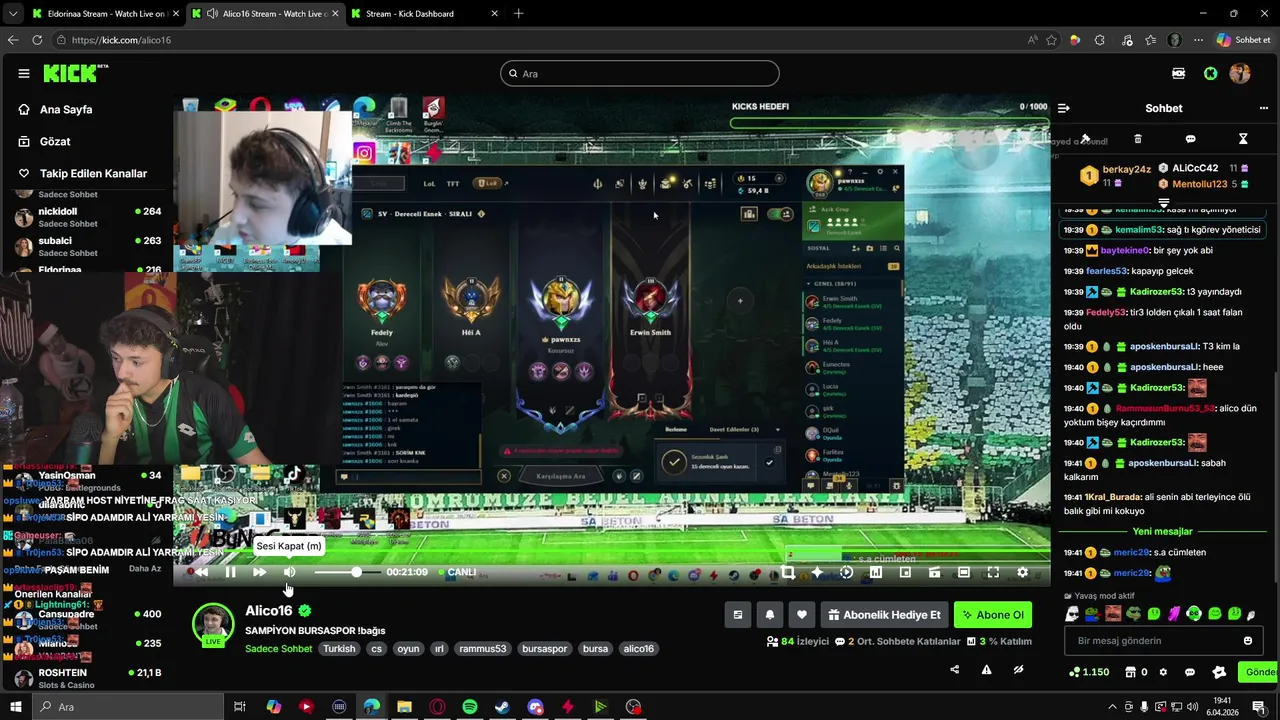The image size is (1280, 720).
Task: Click the speech bubble icon in chat header
Action: click(x=1190, y=139)
